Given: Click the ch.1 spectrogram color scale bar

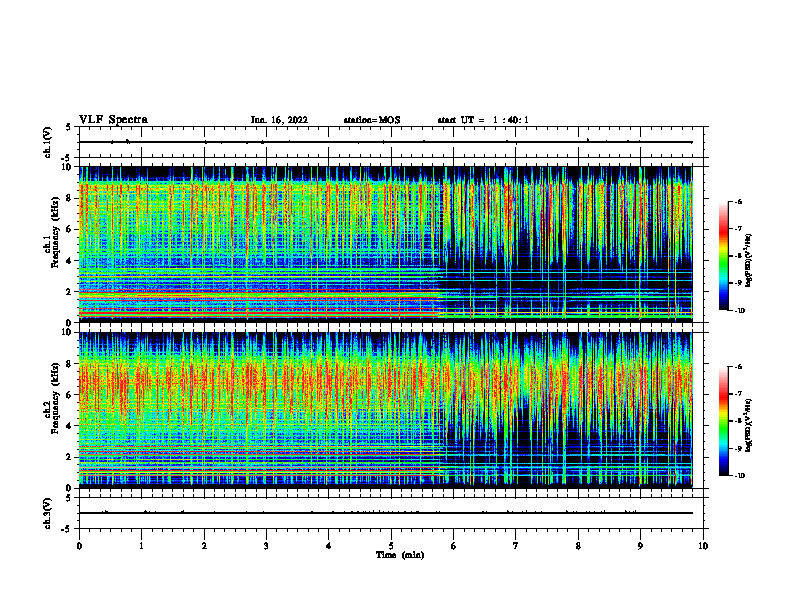Looking at the screenshot, I should pos(723,256).
